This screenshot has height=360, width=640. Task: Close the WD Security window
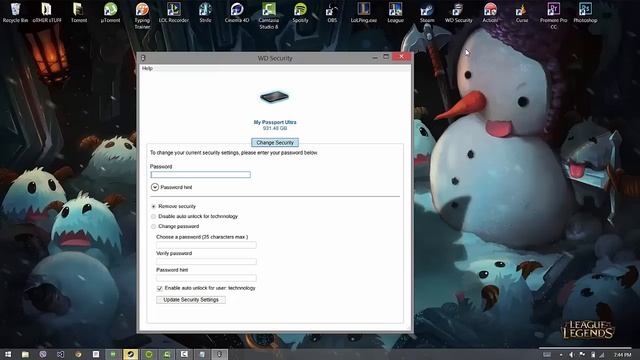402,57
